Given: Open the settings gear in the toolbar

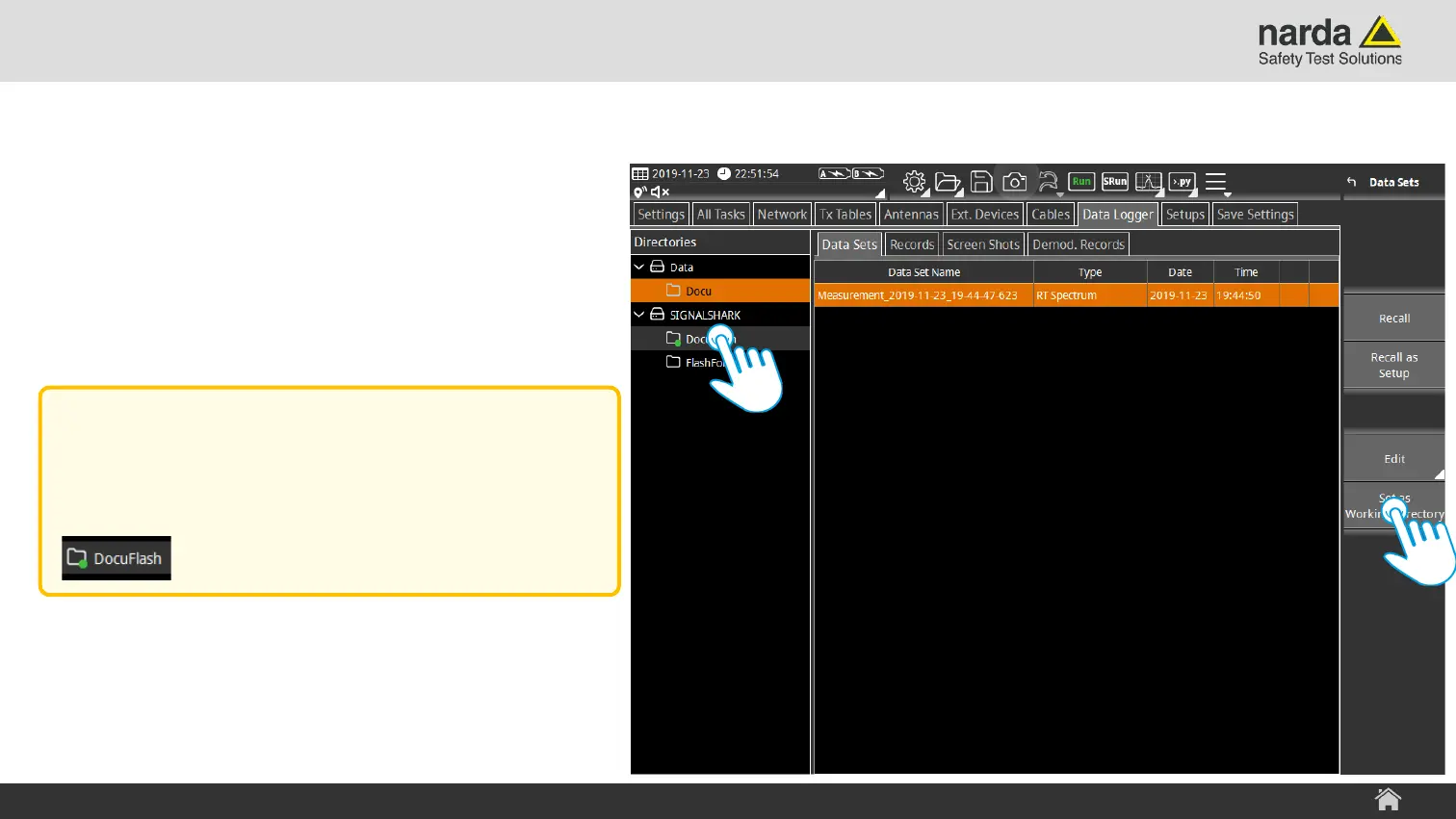Looking at the screenshot, I should click(x=914, y=182).
